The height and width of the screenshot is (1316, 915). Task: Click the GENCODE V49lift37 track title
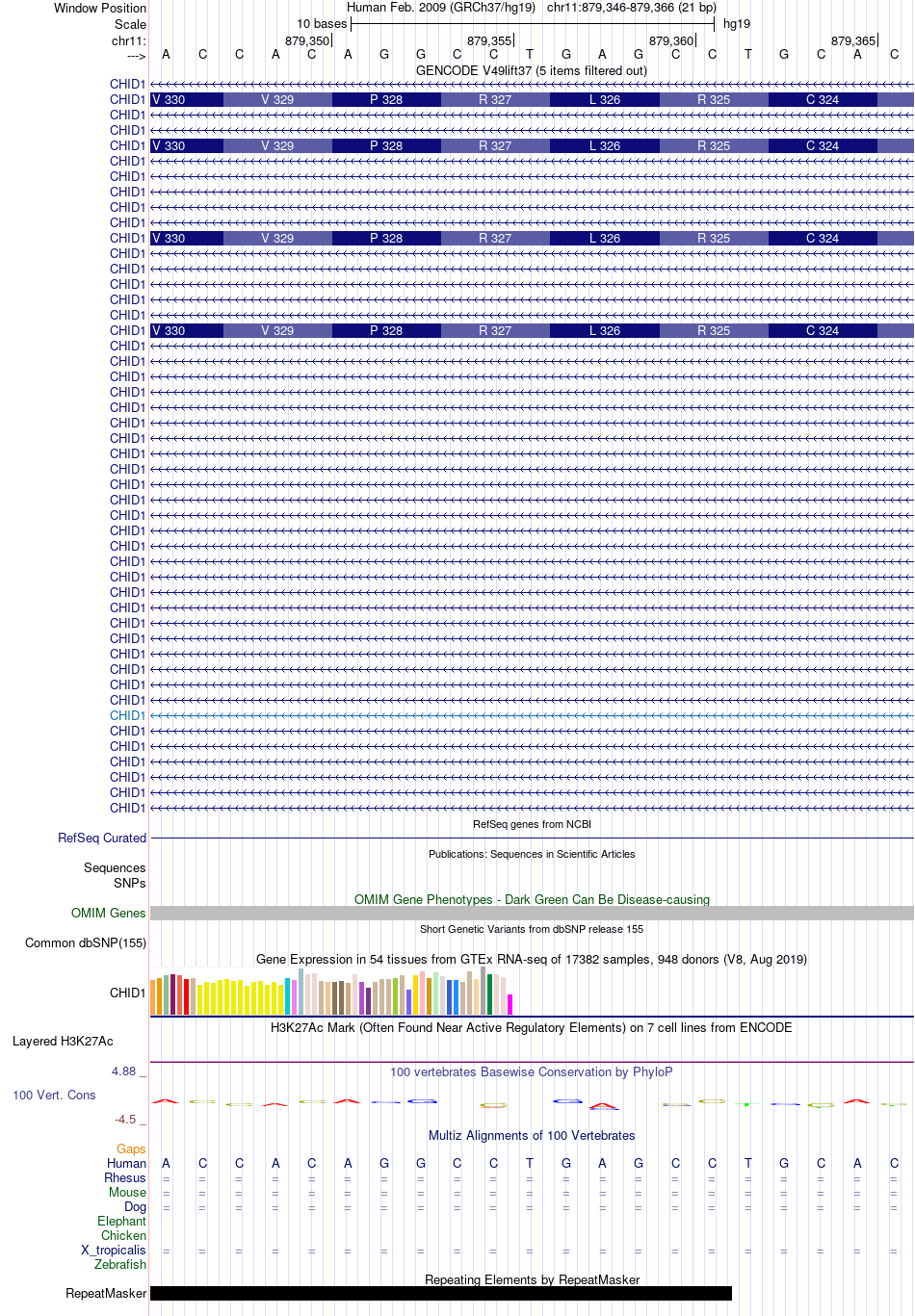[532, 71]
